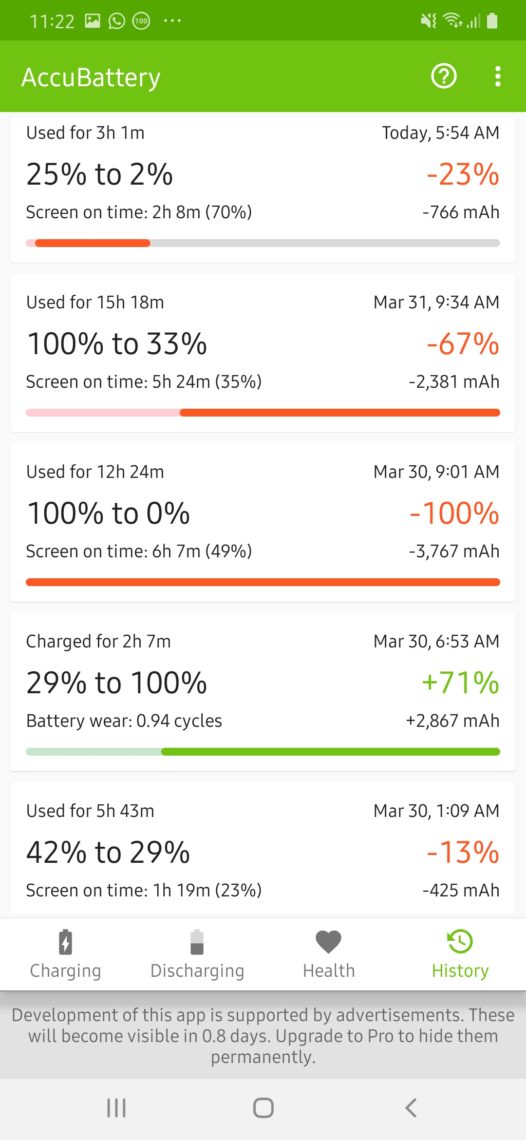Image resolution: width=526 pixels, height=1140 pixels.
Task: Tap the Android home button
Action: 263,1107
